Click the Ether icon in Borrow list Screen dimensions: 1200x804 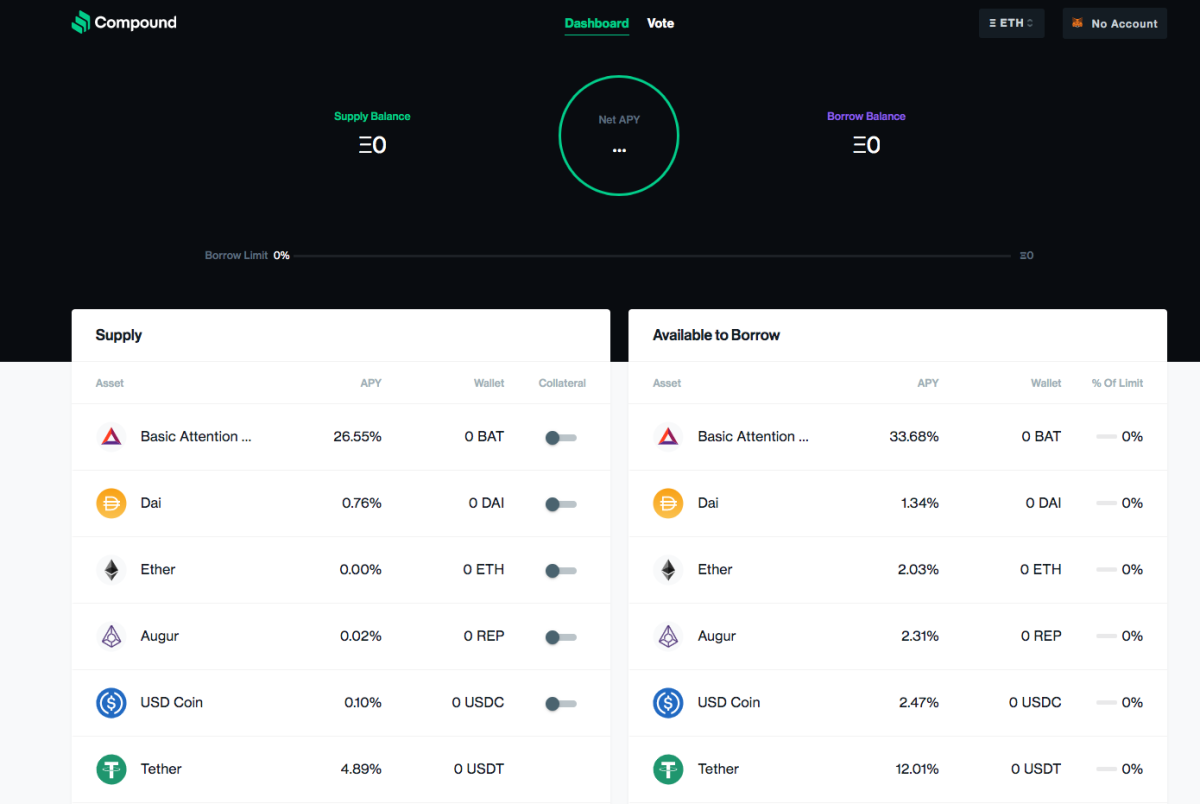668,570
